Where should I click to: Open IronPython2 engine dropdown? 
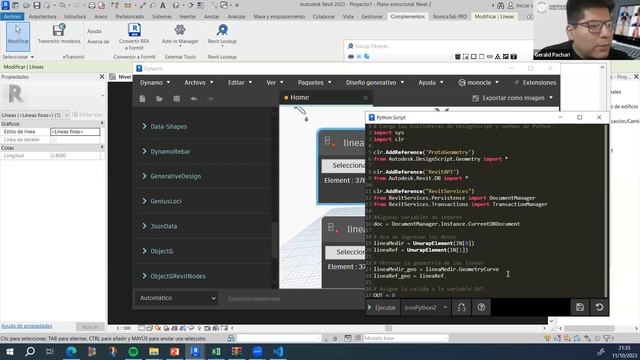426,307
